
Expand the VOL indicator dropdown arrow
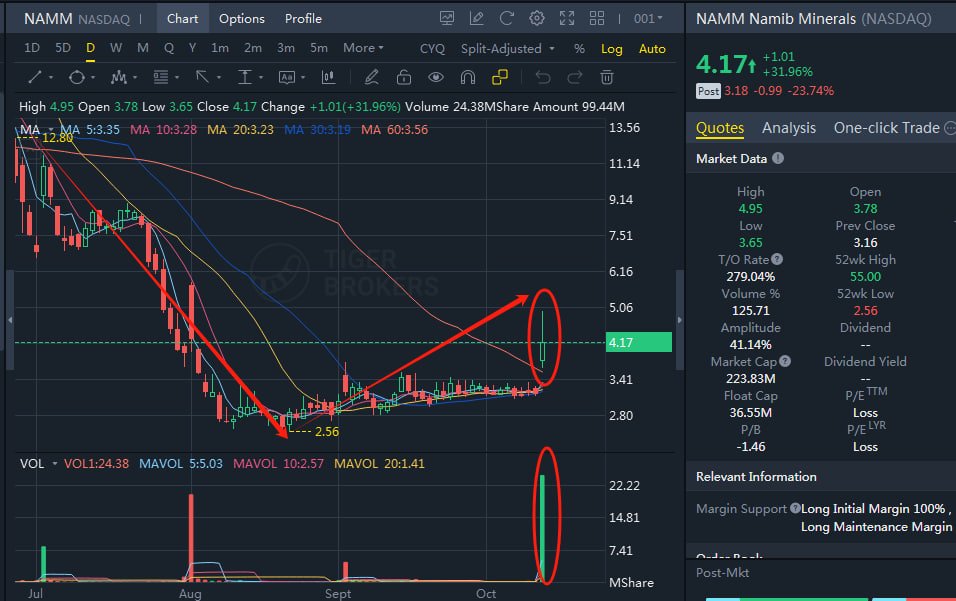tap(54, 464)
